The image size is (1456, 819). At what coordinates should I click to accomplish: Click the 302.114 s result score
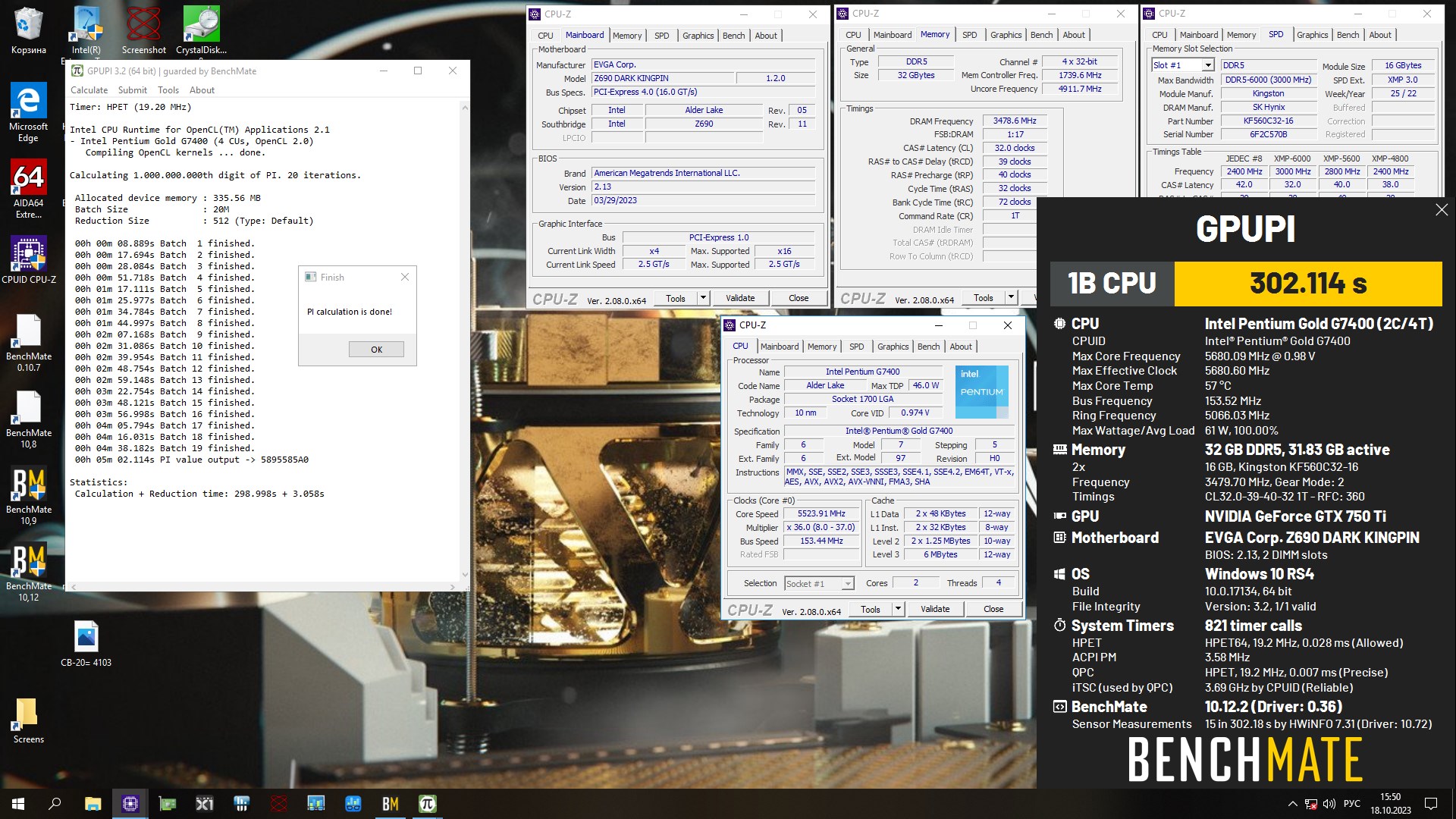pyautogui.click(x=1307, y=284)
